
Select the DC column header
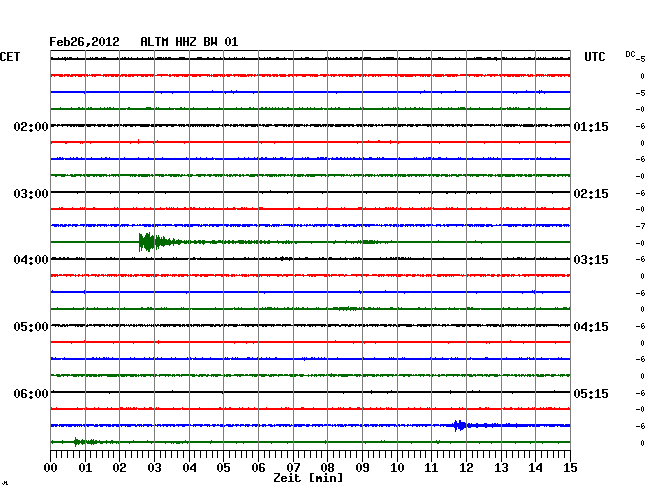pos(630,54)
